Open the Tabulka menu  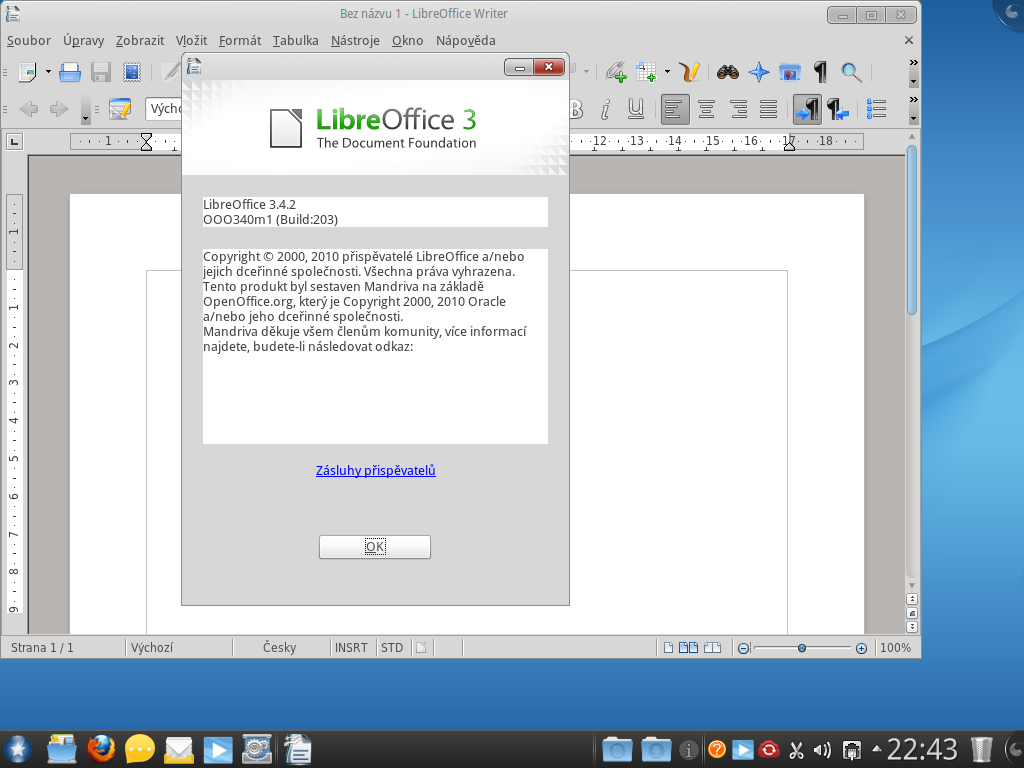coord(295,40)
